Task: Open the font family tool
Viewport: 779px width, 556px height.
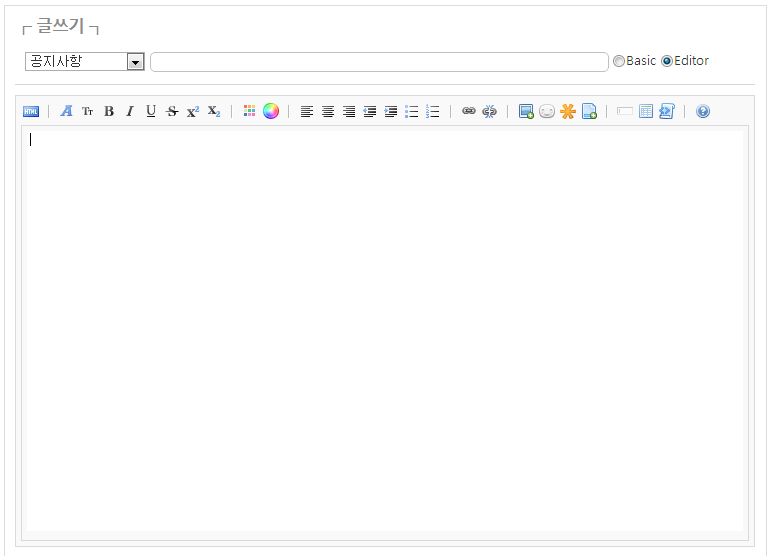Action: click(67, 112)
